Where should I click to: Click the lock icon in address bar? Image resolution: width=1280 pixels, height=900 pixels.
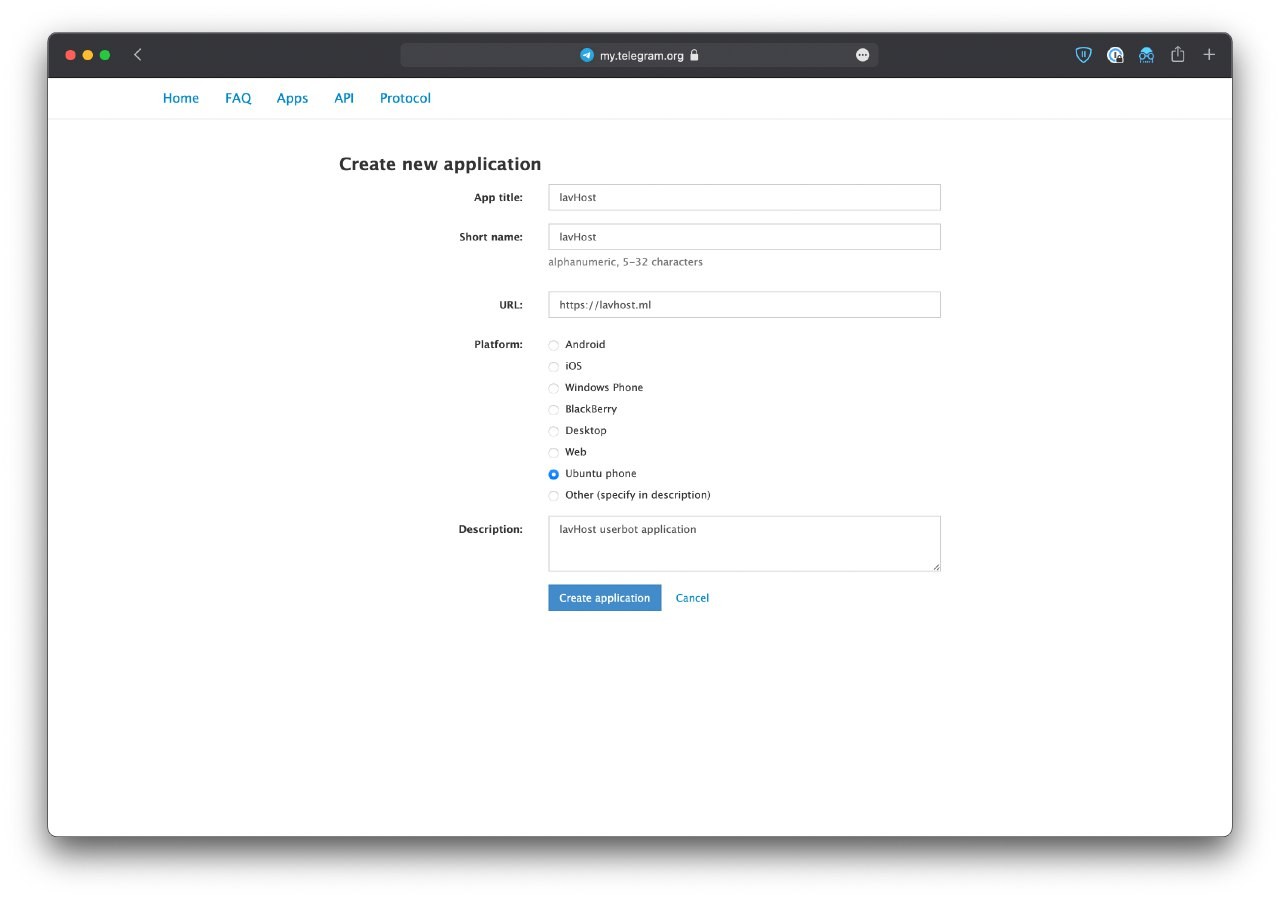tap(695, 56)
